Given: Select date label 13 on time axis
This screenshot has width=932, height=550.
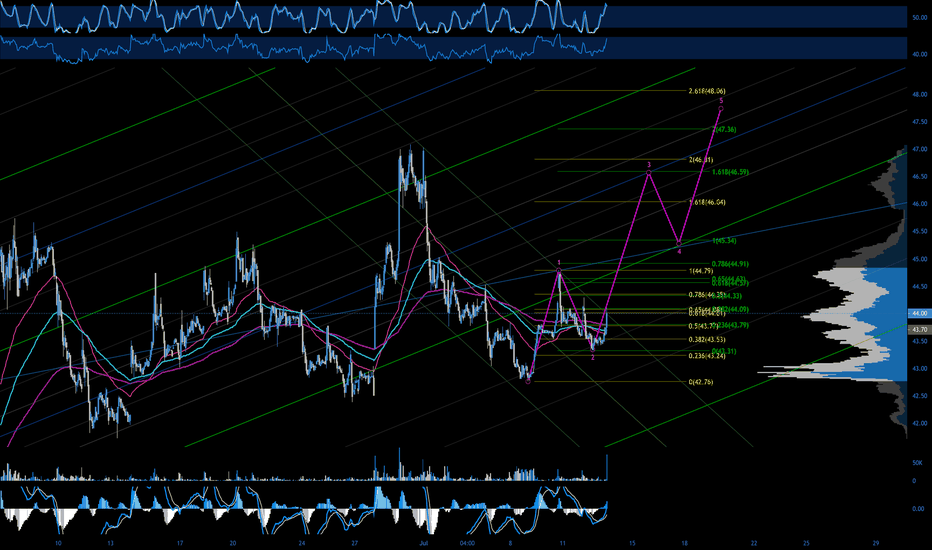Looking at the screenshot, I should pos(111,543).
